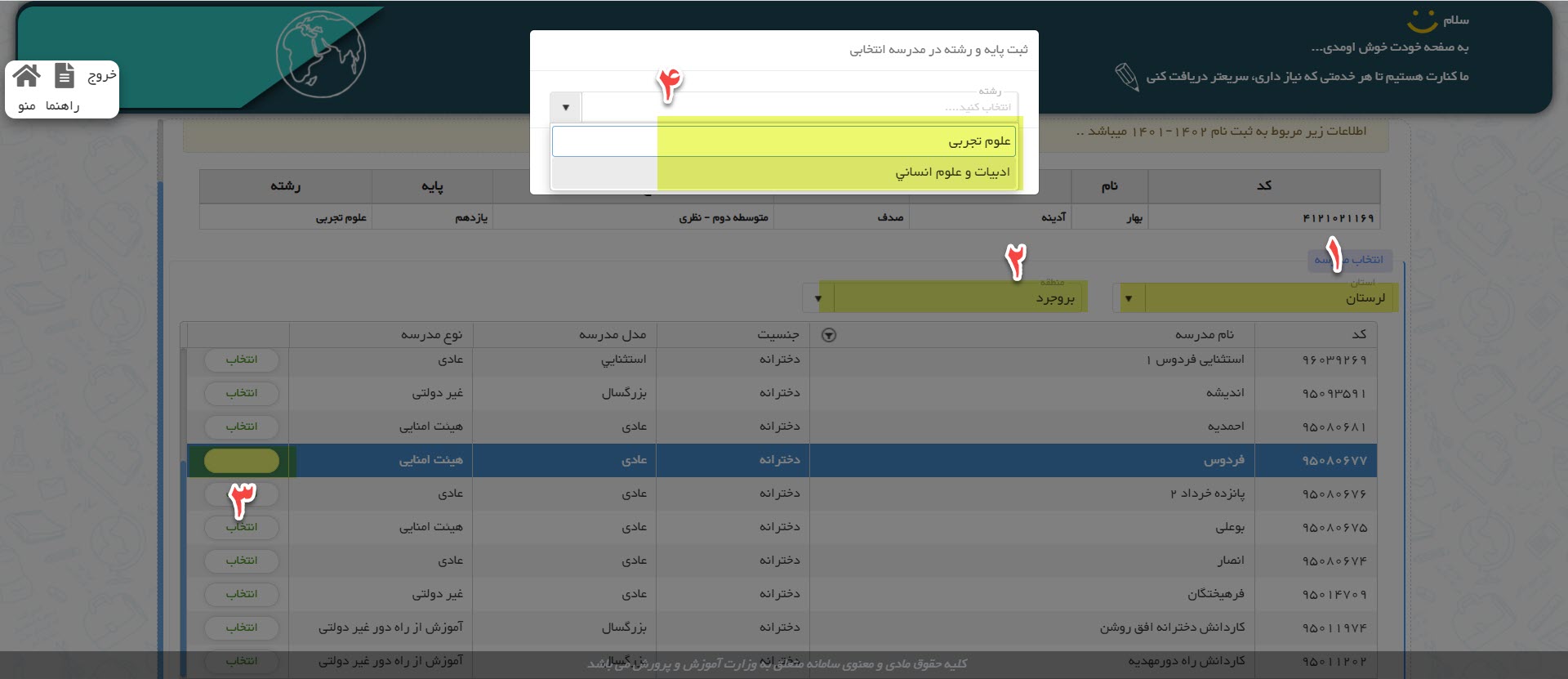Click the خروج logout link
The width and height of the screenshot is (1568, 679).
click(102, 76)
